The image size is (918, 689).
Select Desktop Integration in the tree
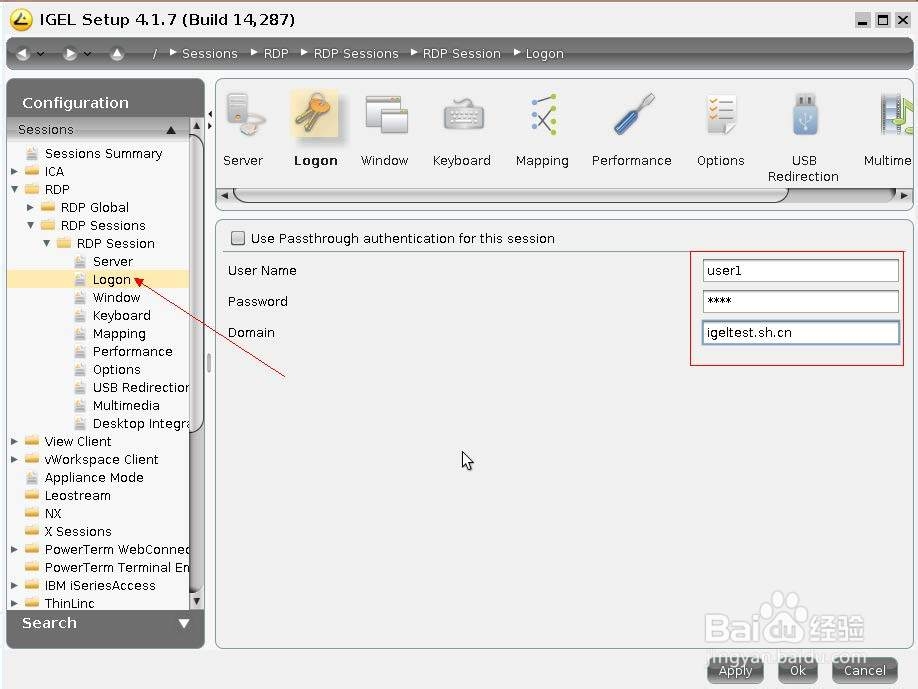(141, 424)
